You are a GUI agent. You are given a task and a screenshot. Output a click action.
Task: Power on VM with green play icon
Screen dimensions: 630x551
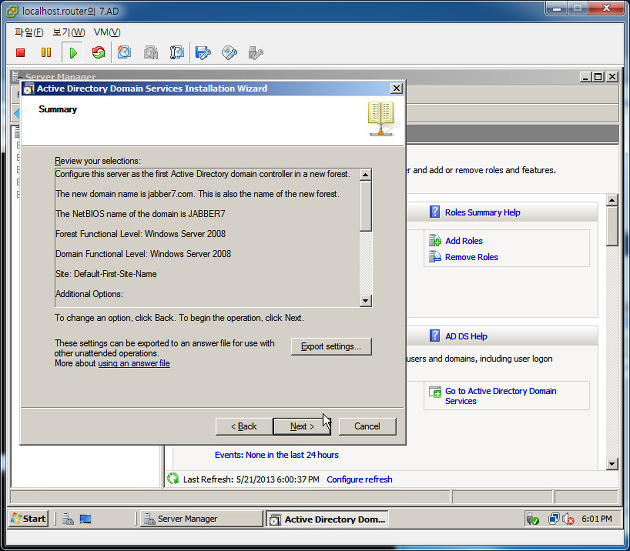click(x=73, y=53)
